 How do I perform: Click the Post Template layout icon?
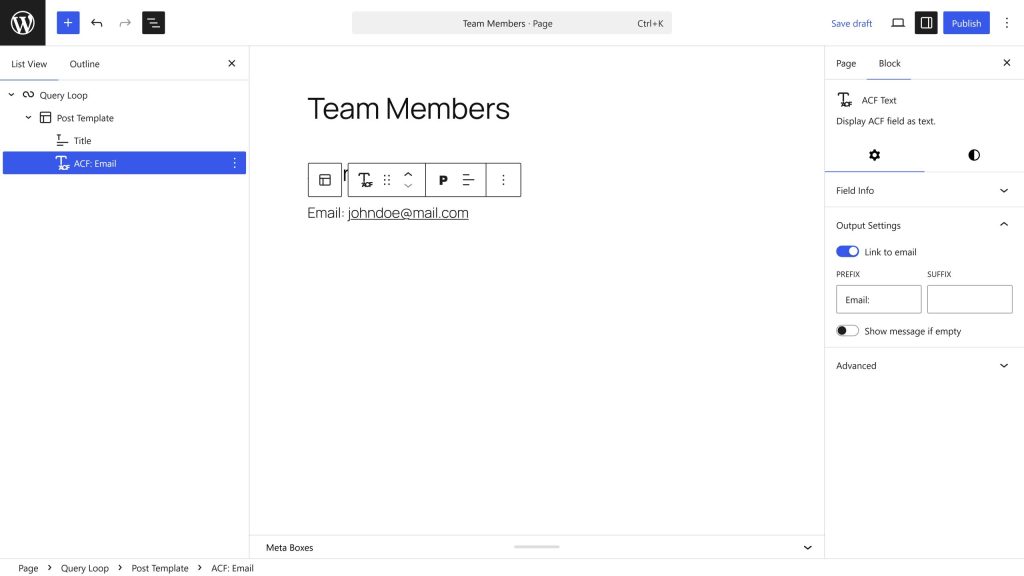[45, 118]
